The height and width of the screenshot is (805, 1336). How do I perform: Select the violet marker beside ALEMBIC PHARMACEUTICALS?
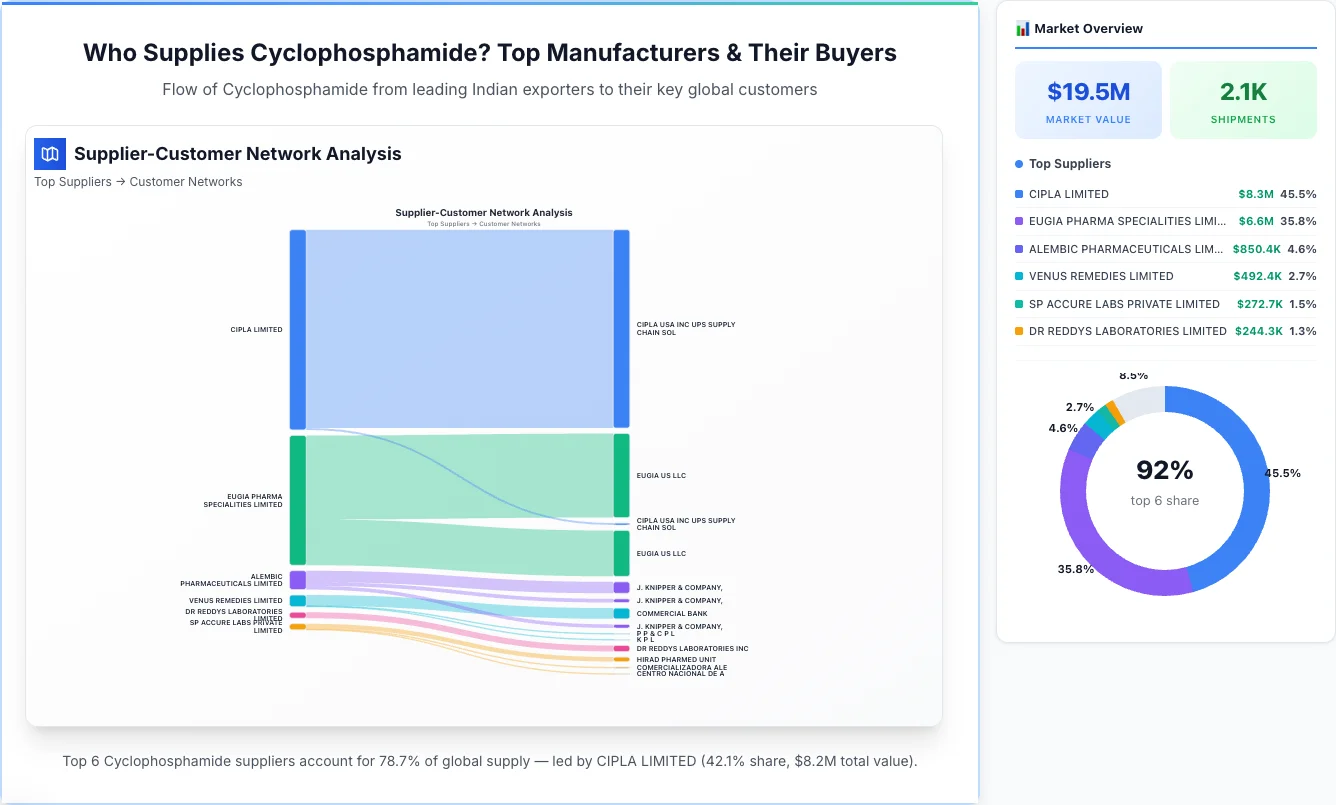pos(1017,249)
